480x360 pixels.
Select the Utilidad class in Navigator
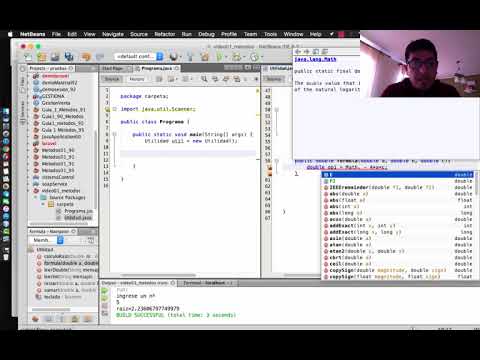point(45,249)
